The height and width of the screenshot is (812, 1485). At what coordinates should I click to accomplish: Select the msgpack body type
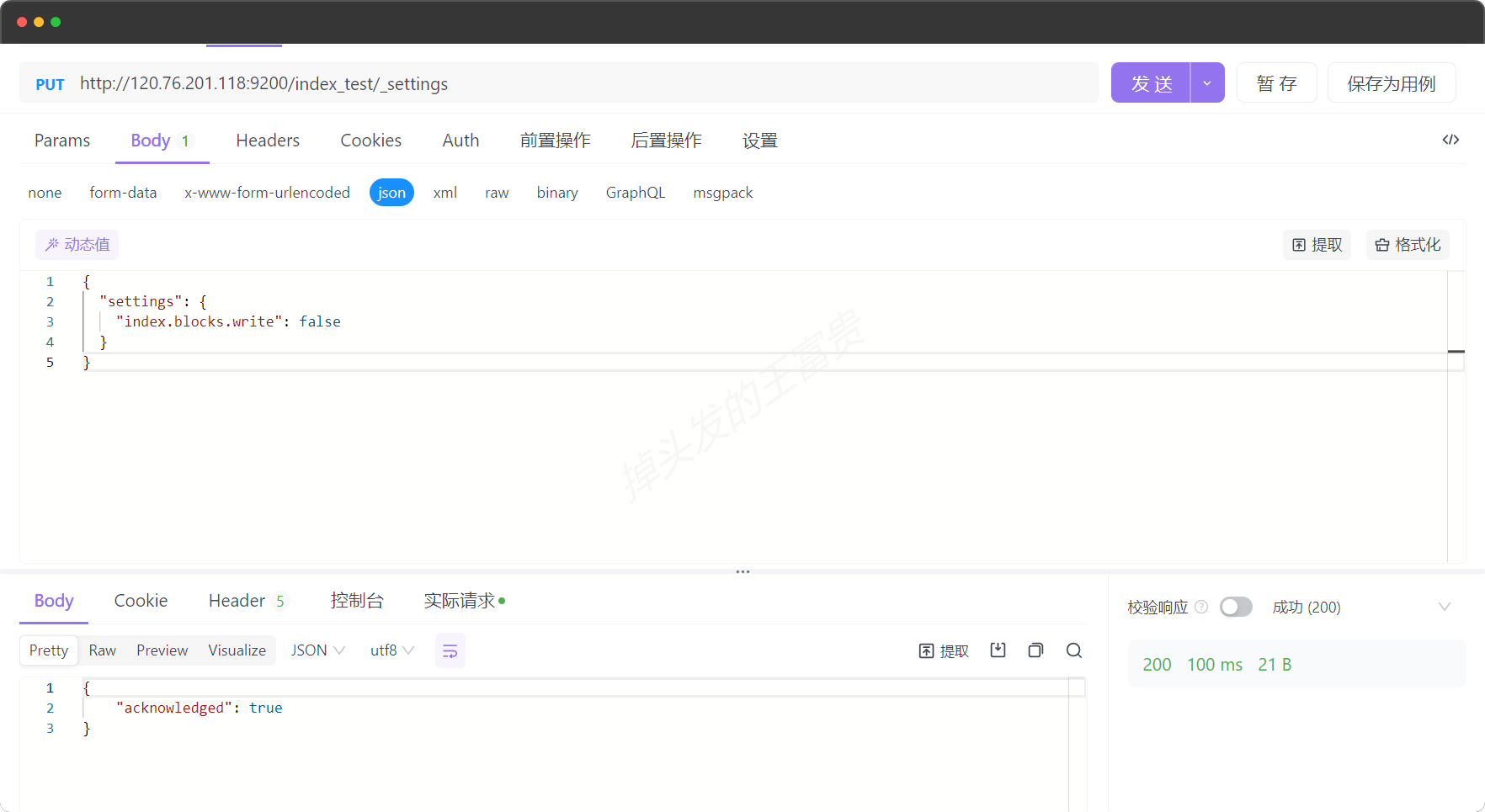(x=722, y=193)
